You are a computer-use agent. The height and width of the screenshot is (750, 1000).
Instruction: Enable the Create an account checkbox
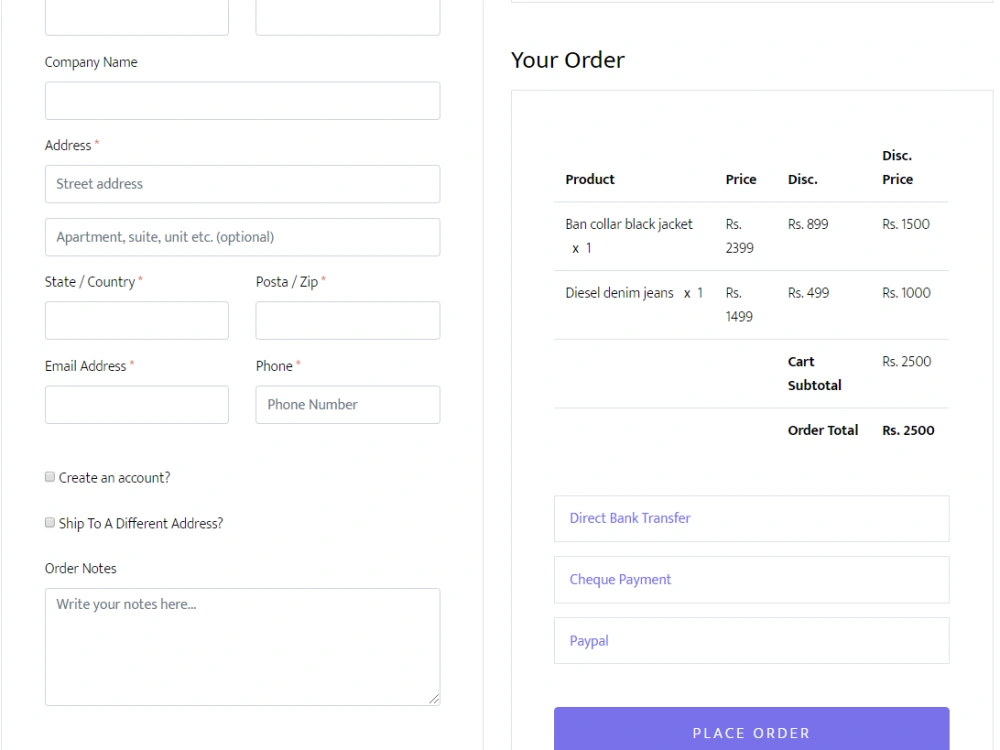[50, 477]
